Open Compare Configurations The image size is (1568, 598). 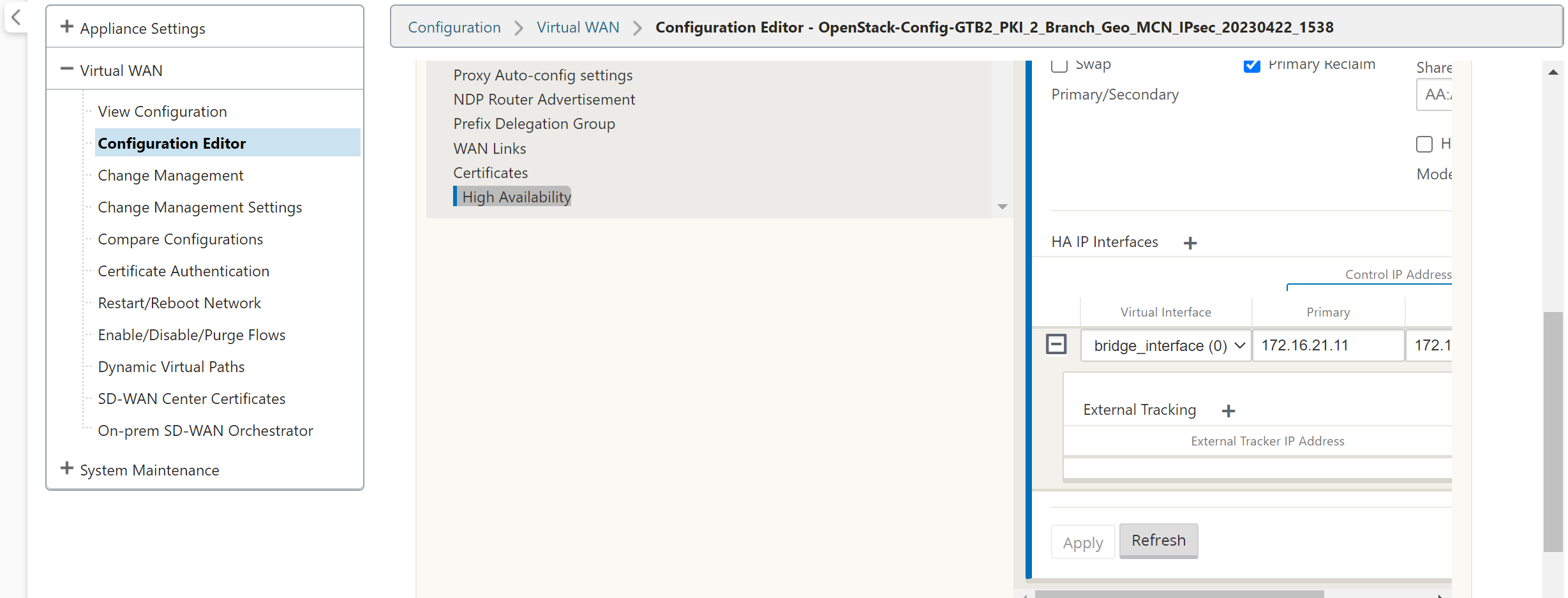point(180,239)
